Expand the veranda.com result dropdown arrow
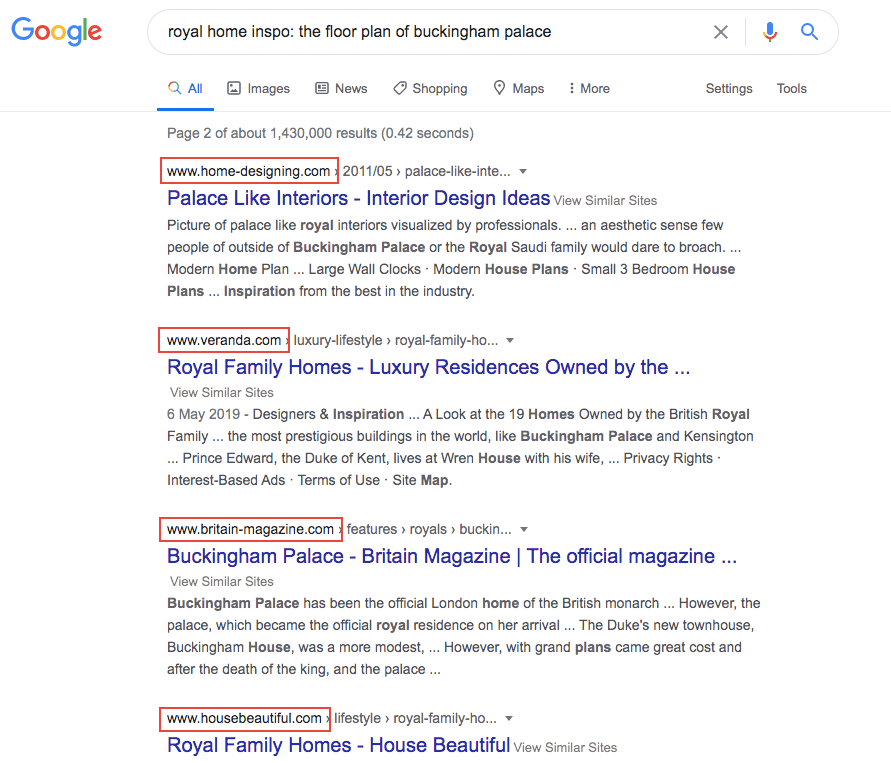The width and height of the screenshot is (891, 763). pos(510,340)
